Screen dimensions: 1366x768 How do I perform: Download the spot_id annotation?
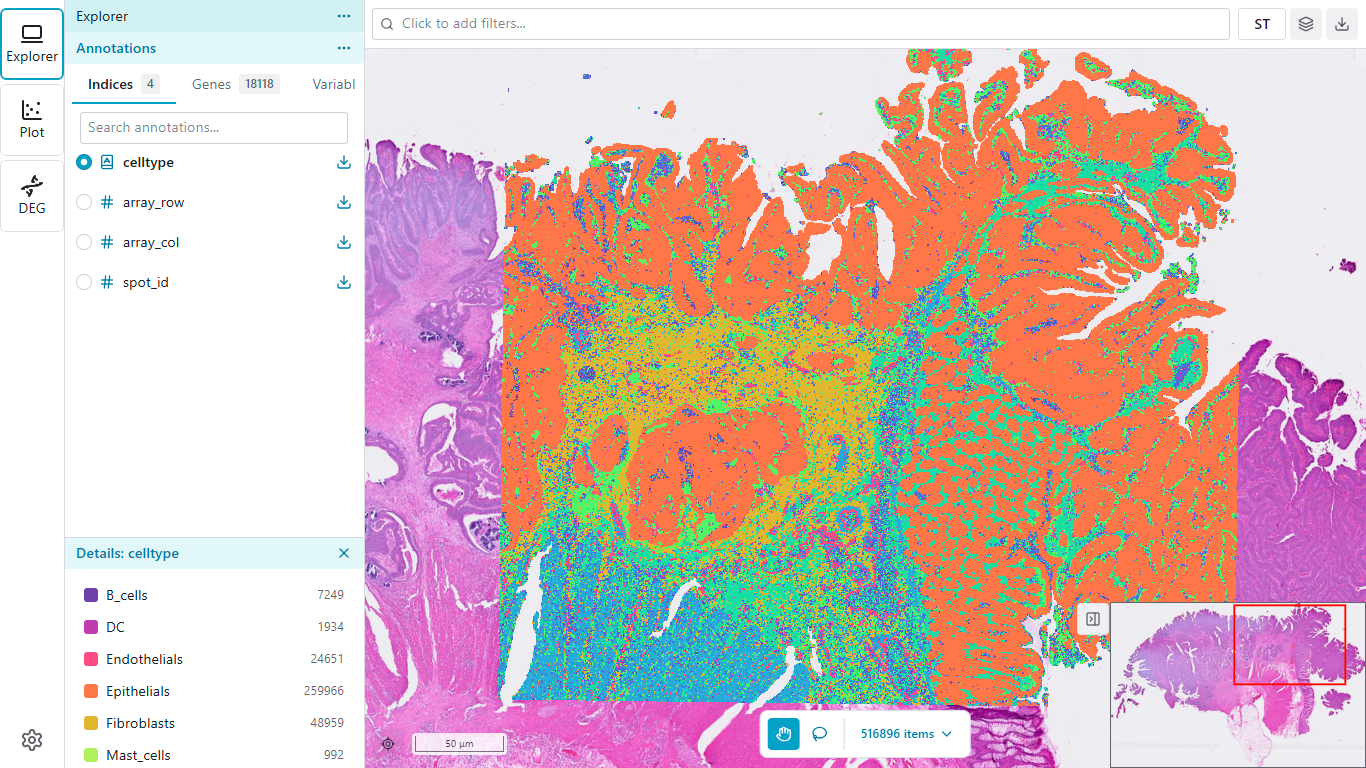tap(344, 282)
